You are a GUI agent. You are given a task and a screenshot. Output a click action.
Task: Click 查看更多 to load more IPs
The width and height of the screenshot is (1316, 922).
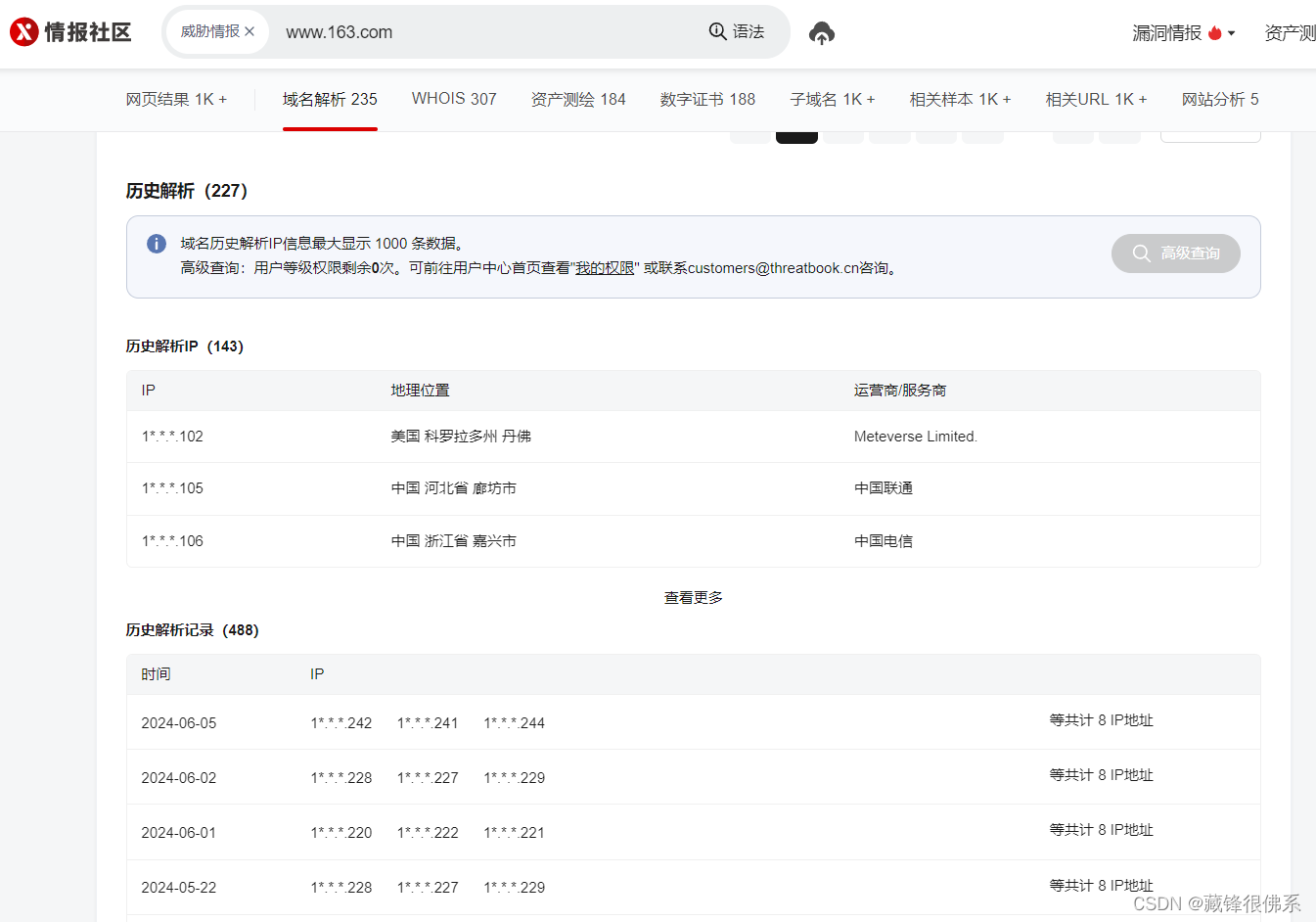(694, 598)
